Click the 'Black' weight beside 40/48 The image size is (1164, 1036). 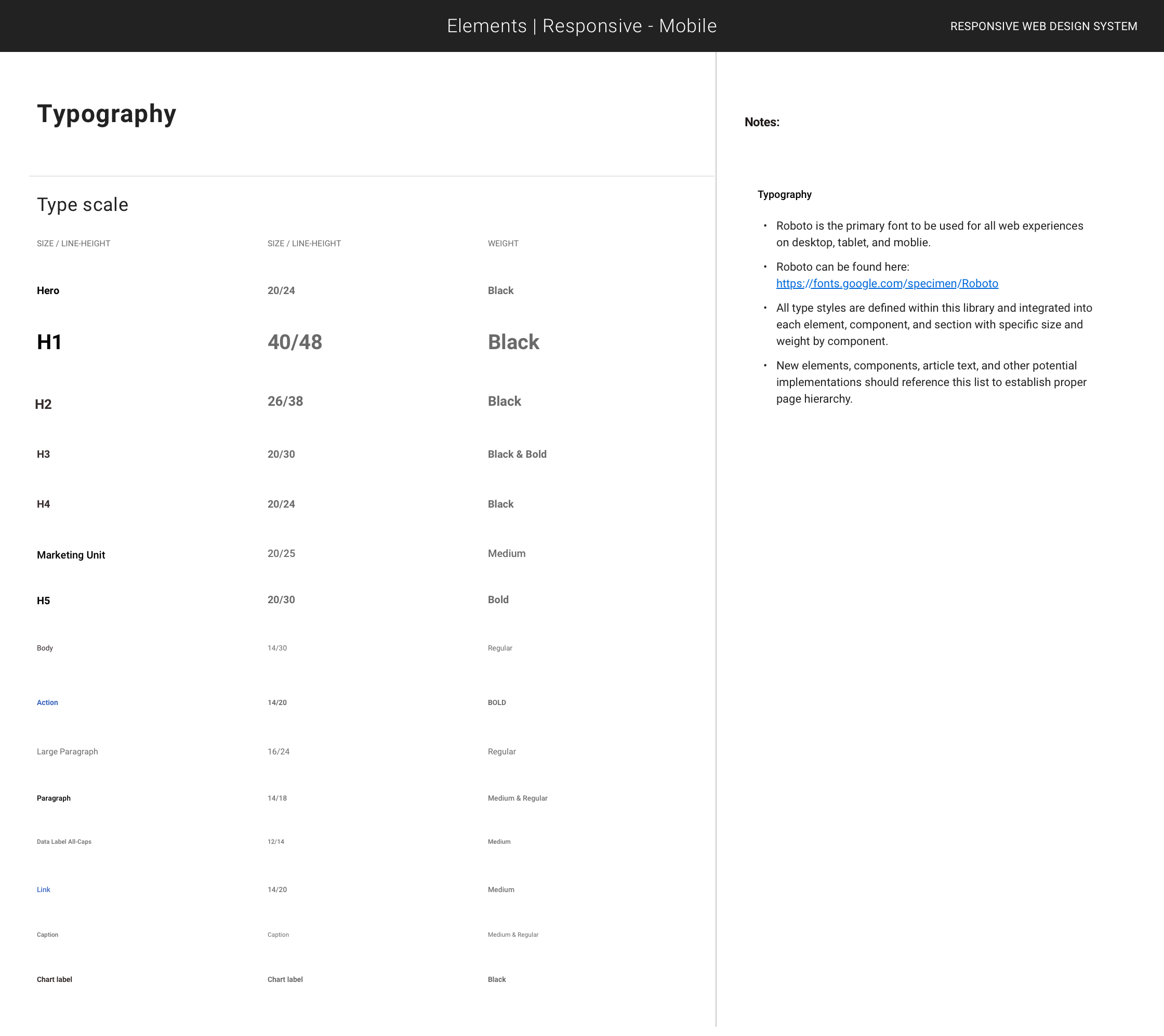point(513,342)
